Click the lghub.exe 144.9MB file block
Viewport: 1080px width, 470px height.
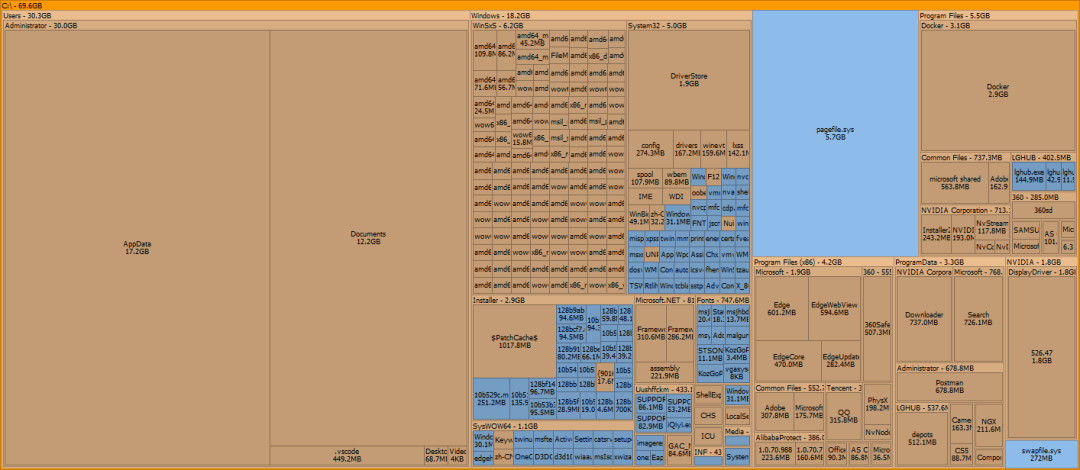tap(1028, 176)
